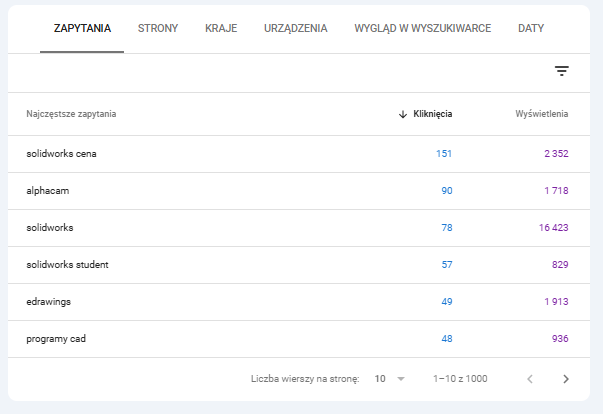Switch to the KRAJE tab

(221, 28)
